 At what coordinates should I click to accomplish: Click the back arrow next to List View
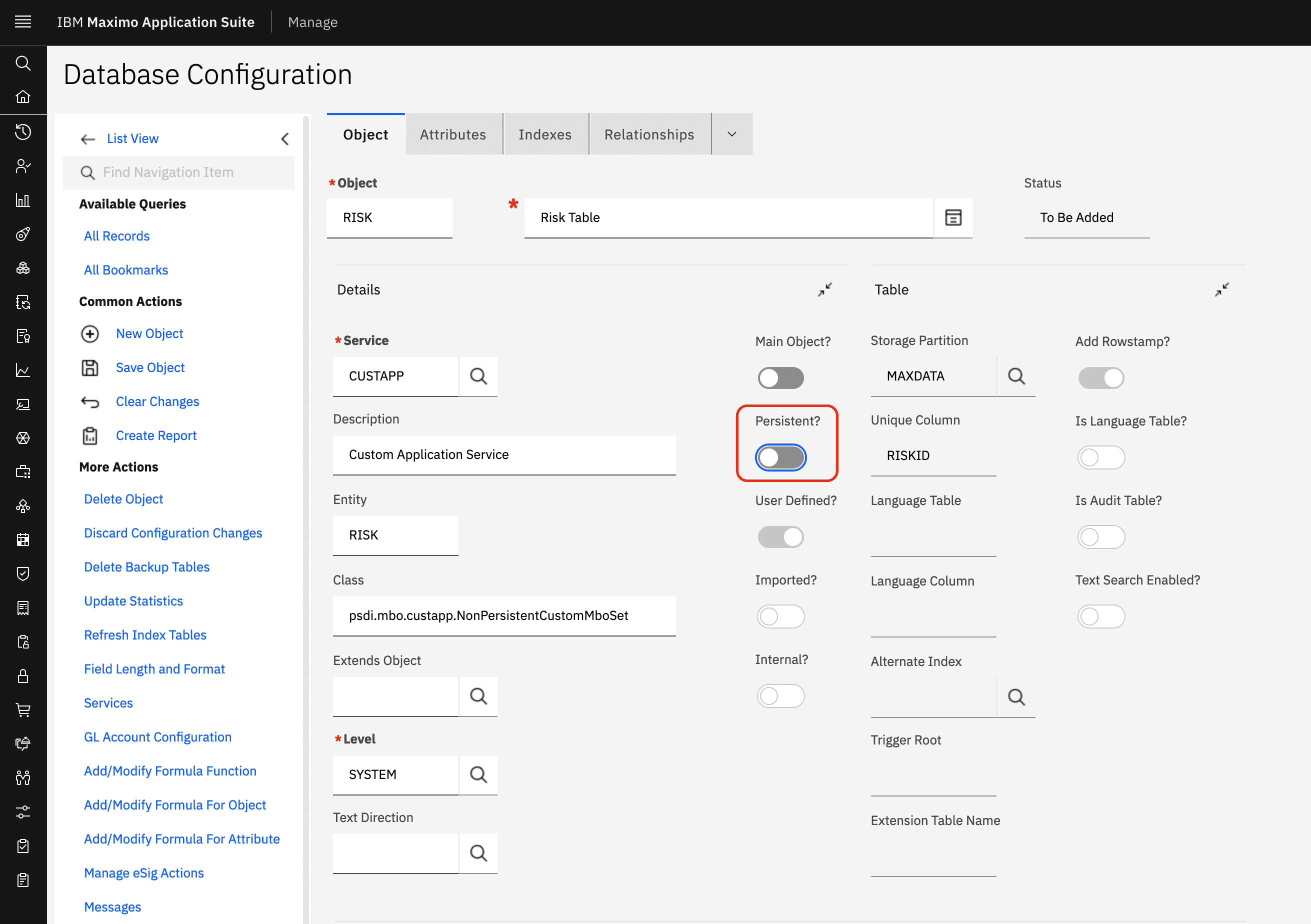tap(87, 139)
